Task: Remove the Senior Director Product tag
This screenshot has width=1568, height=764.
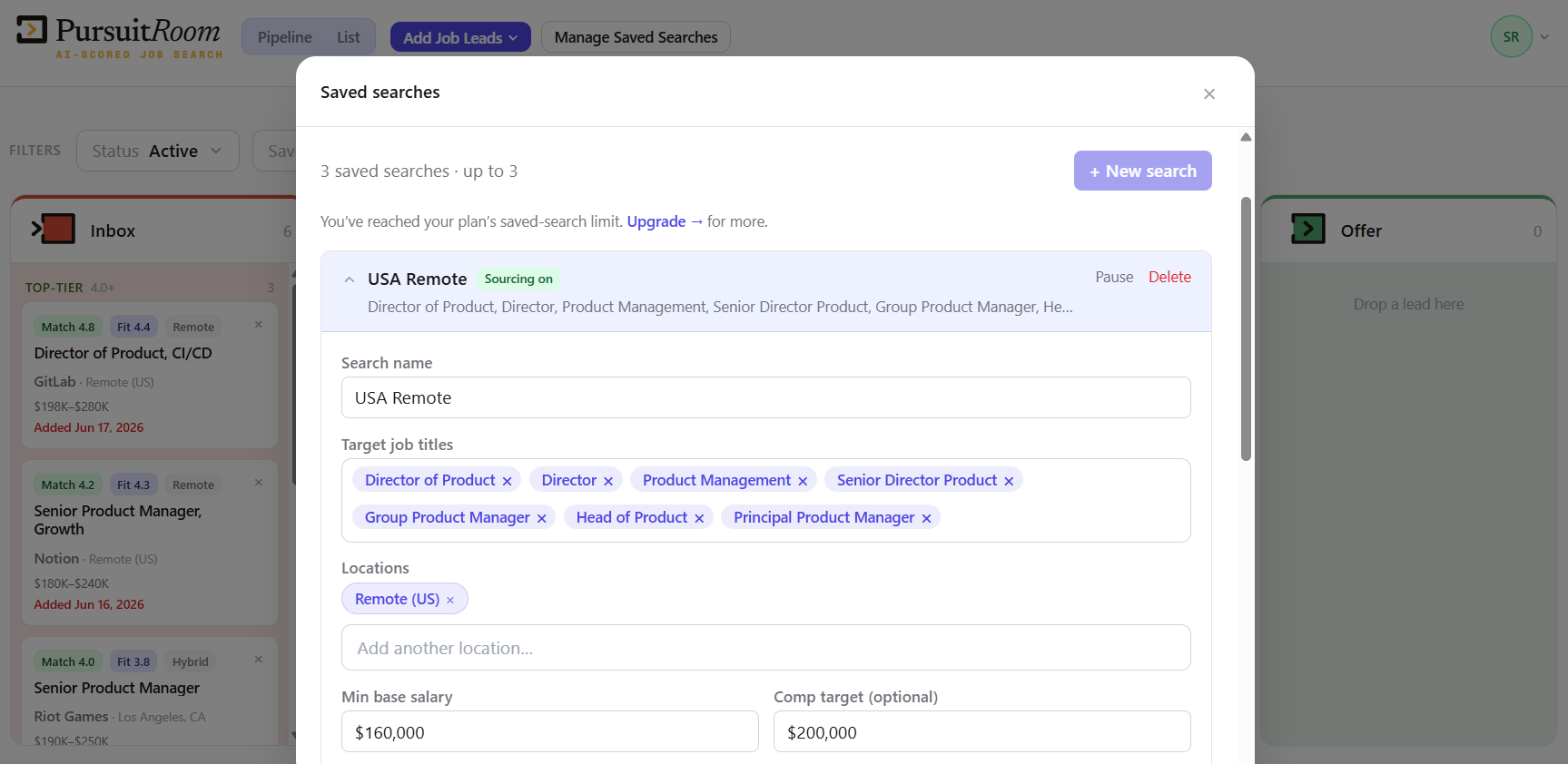Action: click(1009, 481)
